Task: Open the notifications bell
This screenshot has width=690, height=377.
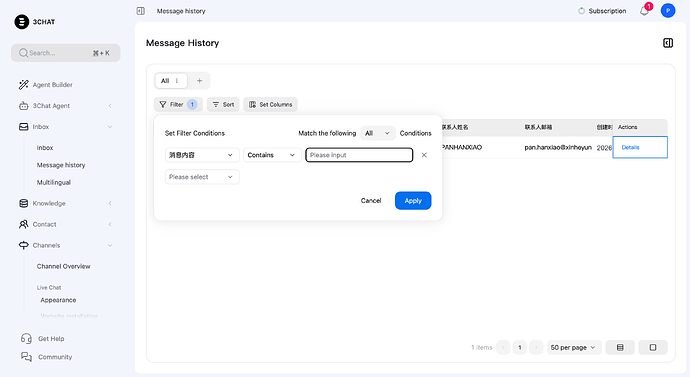Action: pyautogui.click(x=644, y=11)
